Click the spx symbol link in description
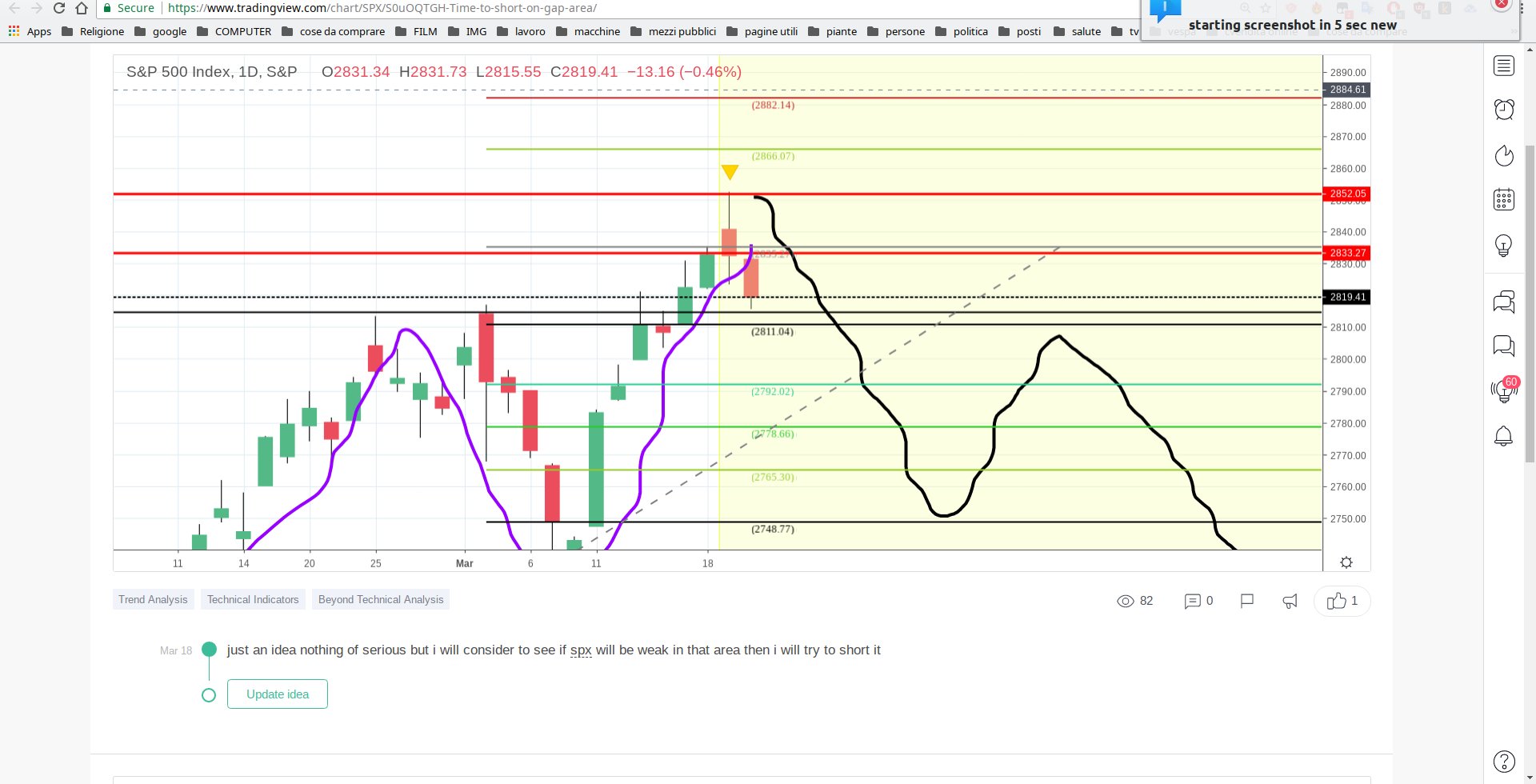Screen dimensions: 1536x784 581,650
